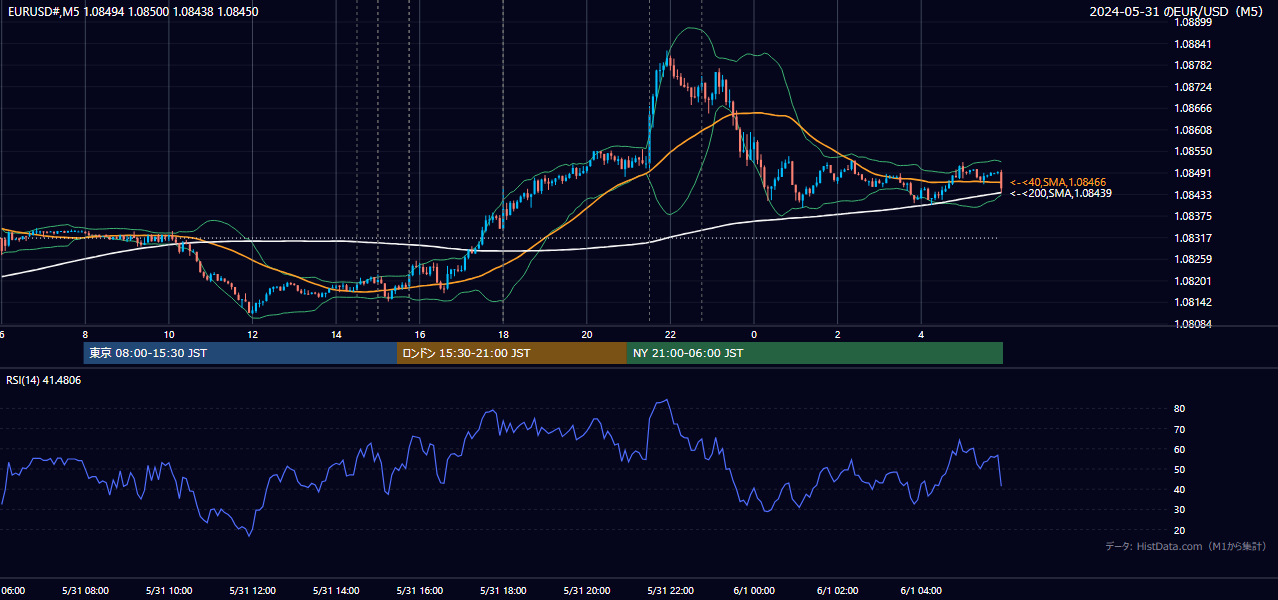Click the 40,SMA,1.08466 orange label

(1058, 182)
